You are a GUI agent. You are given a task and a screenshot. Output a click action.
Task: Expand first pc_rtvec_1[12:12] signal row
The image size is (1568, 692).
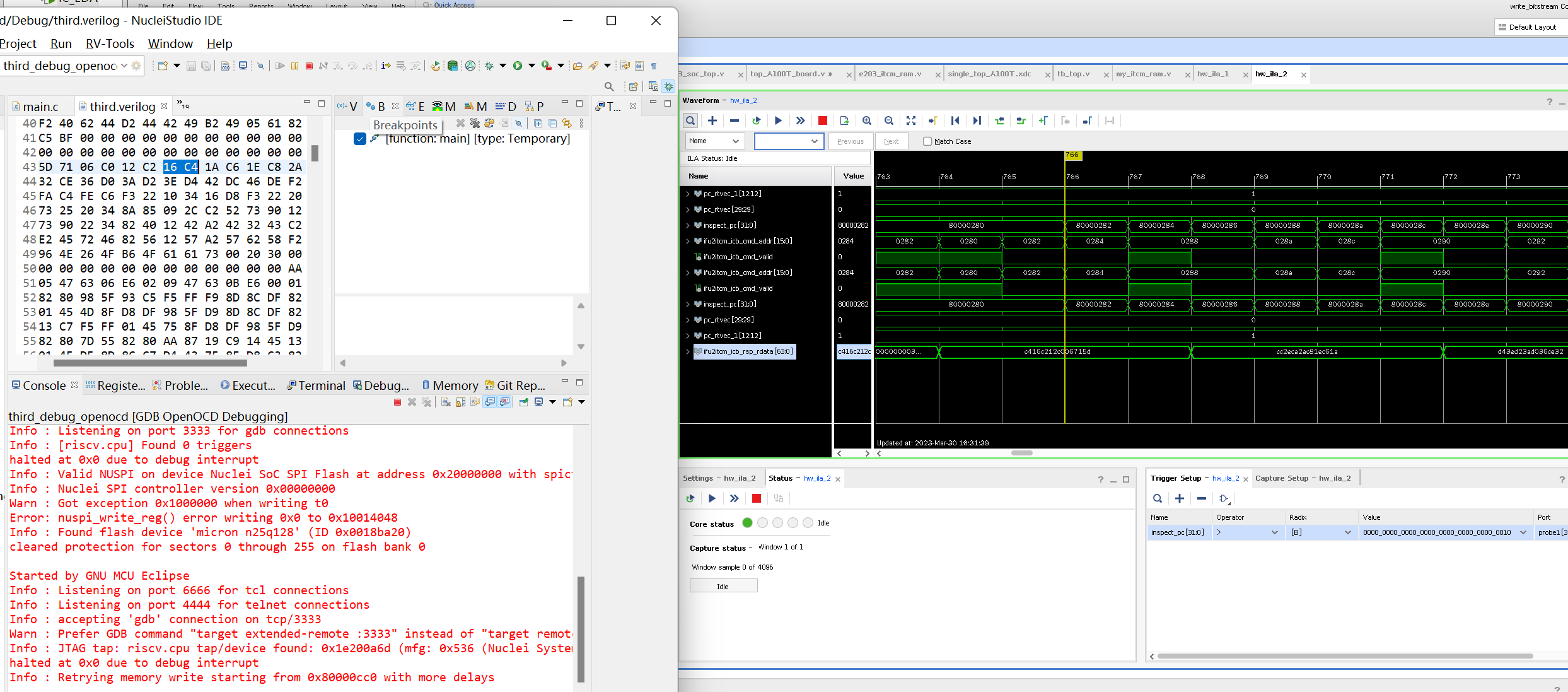pos(687,194)
